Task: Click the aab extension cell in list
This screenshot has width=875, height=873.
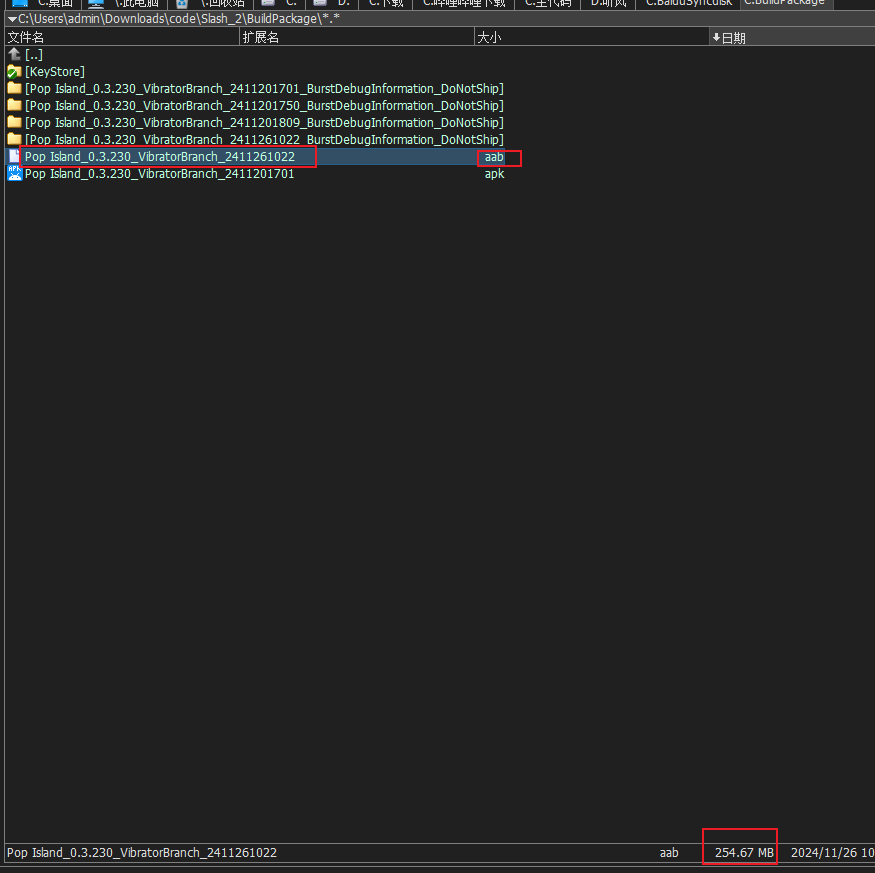Action: (x=494, y=157)
